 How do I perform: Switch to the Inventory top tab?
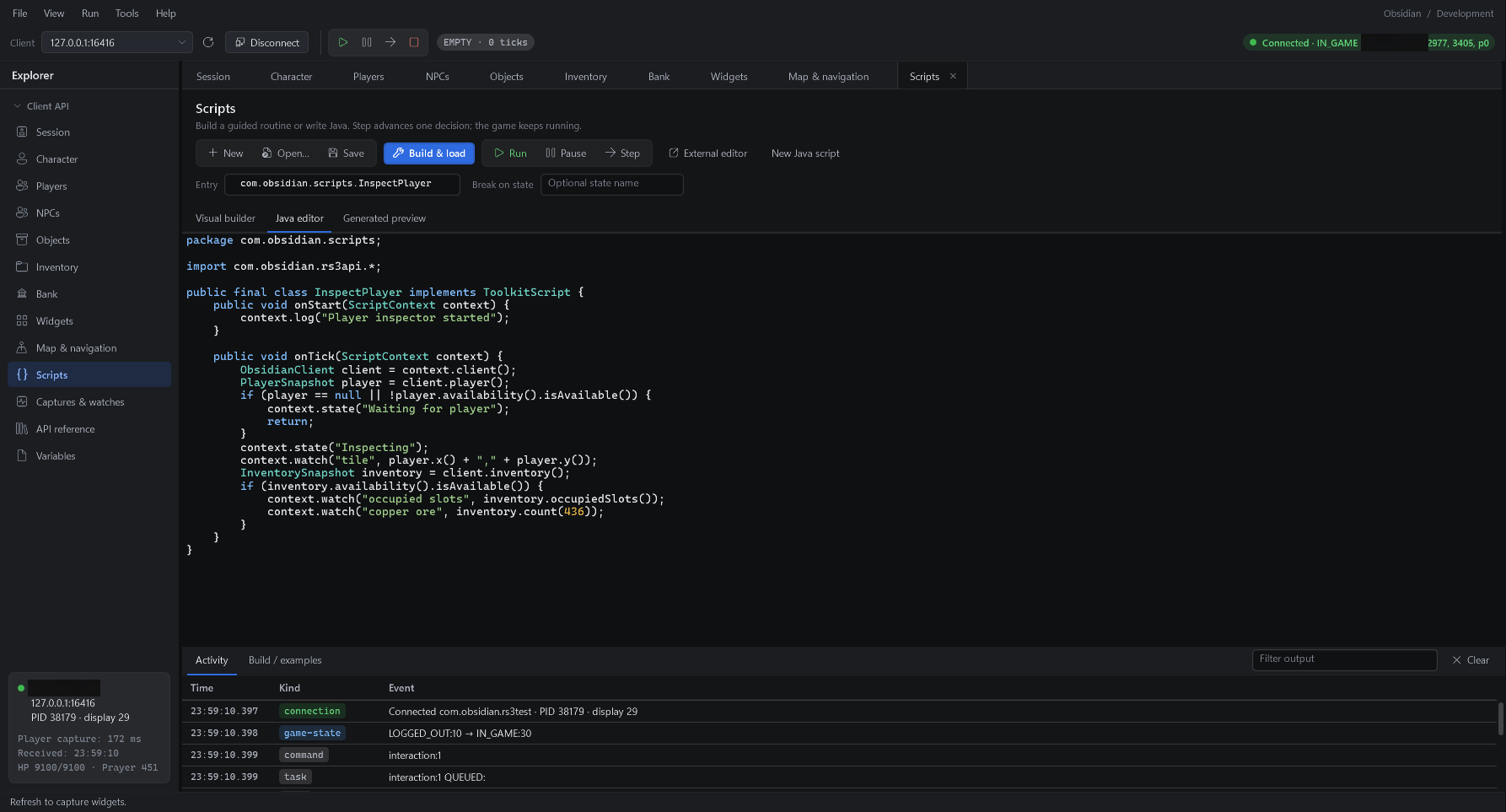(586, 77)
